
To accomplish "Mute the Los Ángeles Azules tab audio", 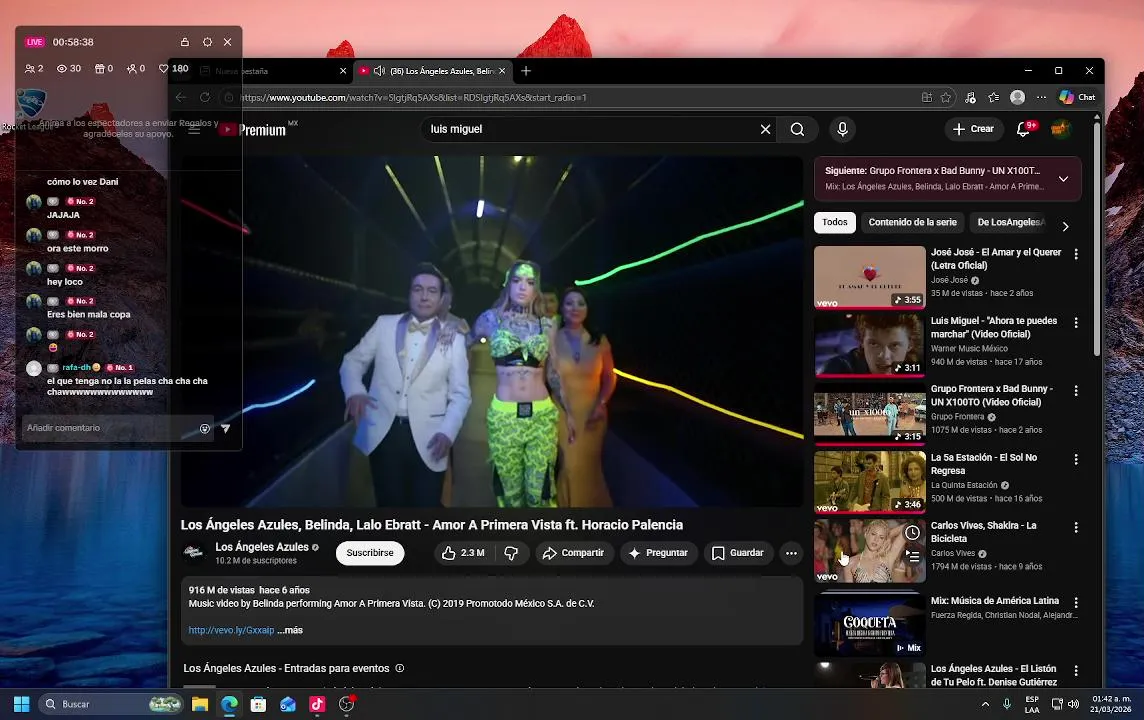I will pyautogui.click(x=379, y=71).
